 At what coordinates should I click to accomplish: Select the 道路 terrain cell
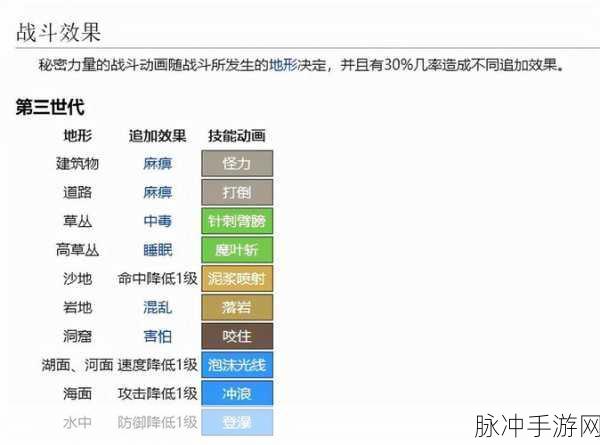tap(78, 192)
